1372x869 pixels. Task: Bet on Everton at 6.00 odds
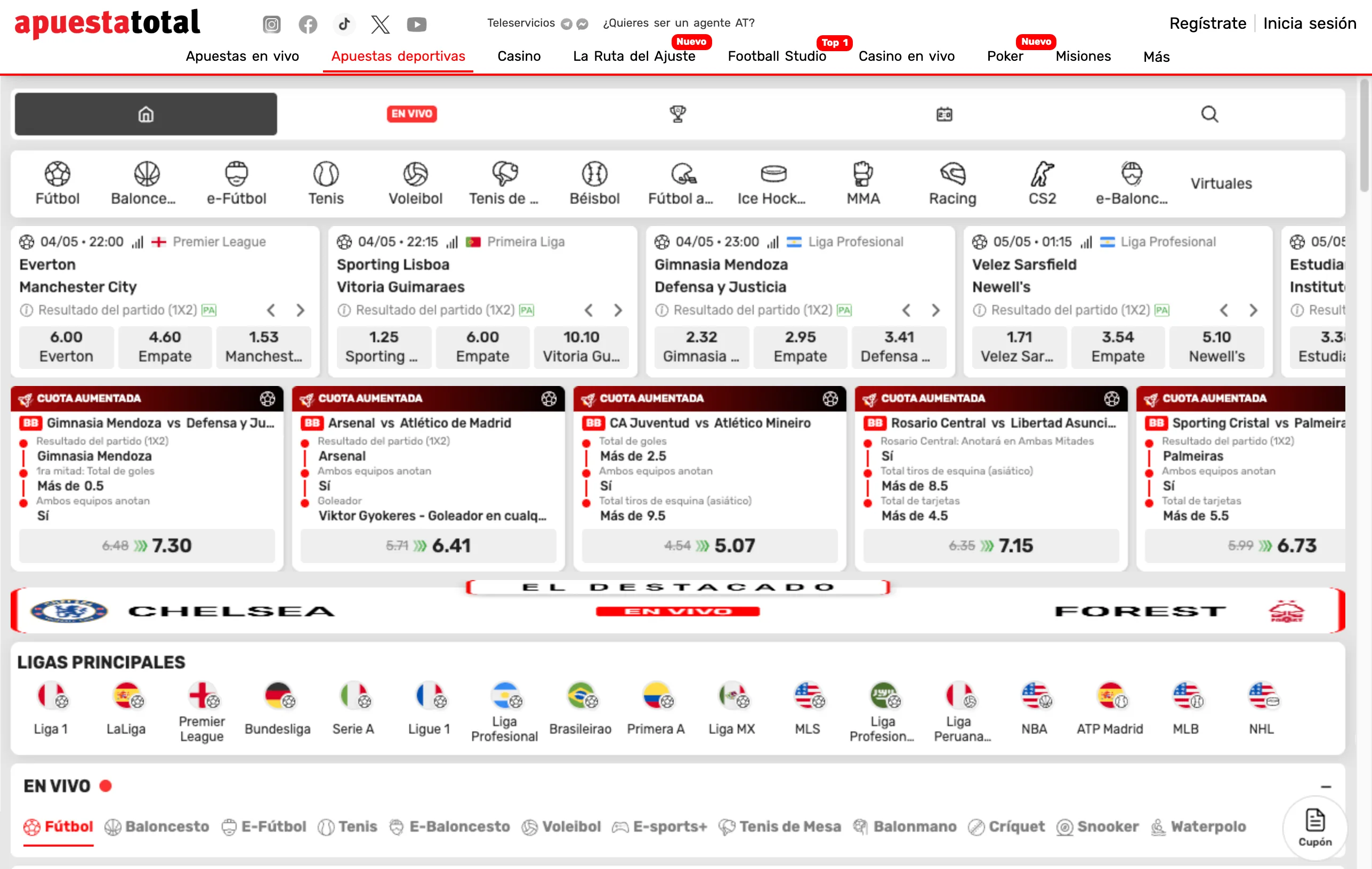coord(66,347)
